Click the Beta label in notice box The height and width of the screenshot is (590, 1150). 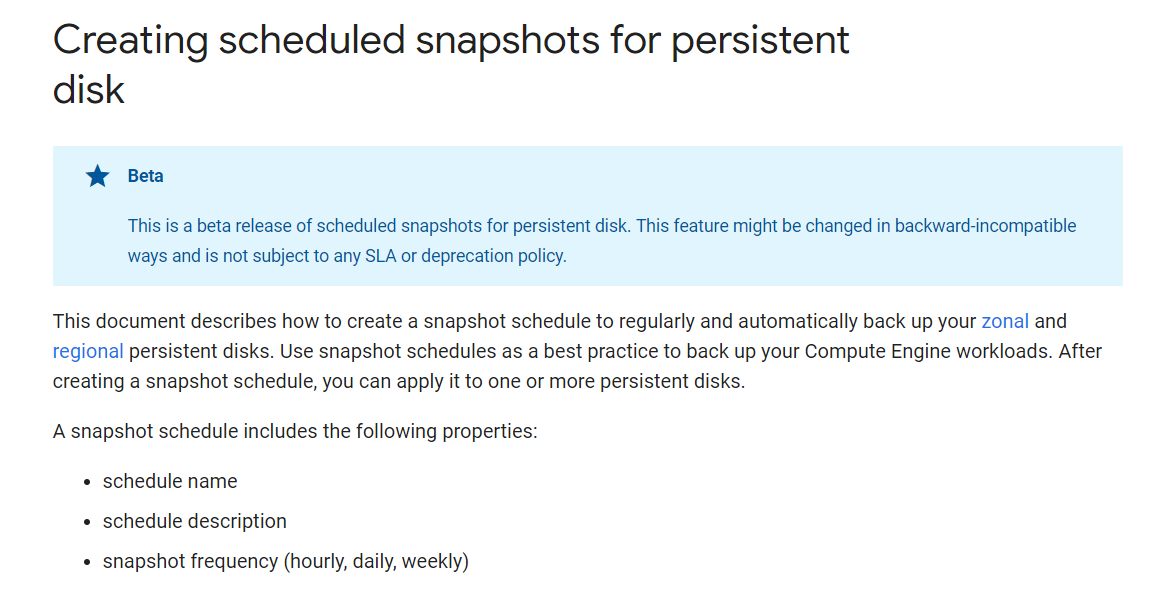coord(145,176)
